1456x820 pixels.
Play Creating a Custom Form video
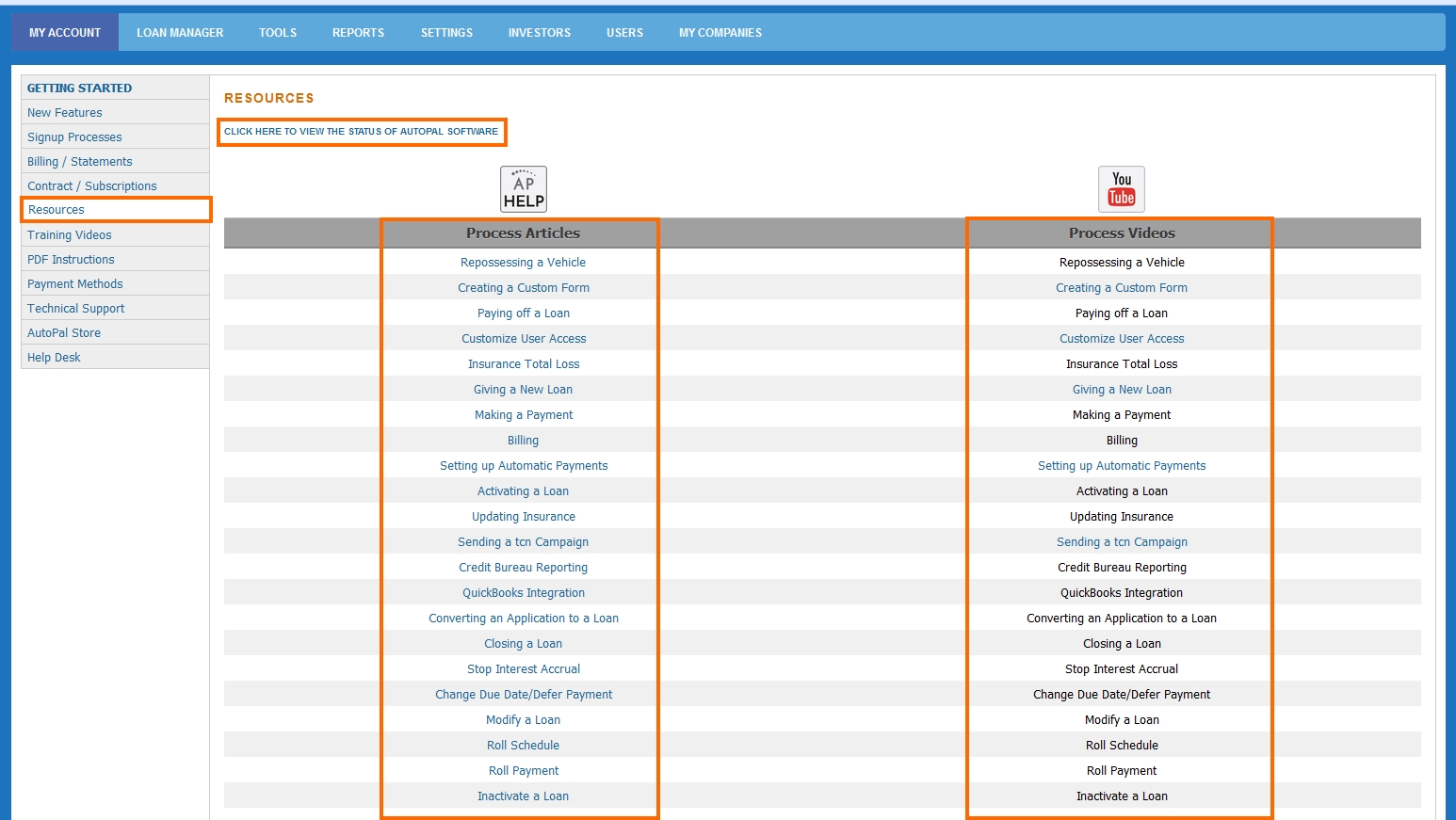point(1122,288)
